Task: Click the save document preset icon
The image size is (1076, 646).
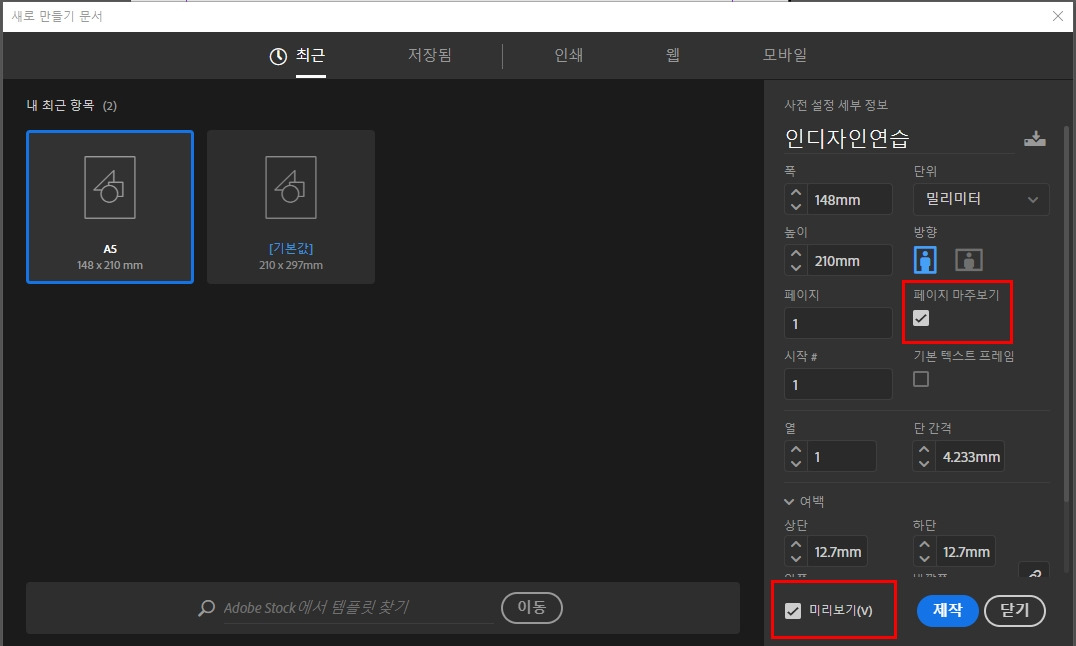Action: 1037,138
